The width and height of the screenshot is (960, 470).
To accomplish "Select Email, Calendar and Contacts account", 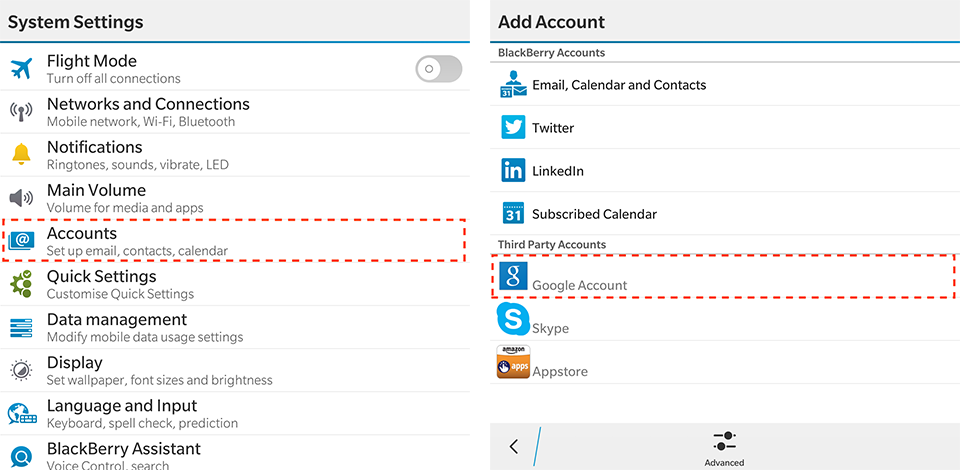I will 619,86.
